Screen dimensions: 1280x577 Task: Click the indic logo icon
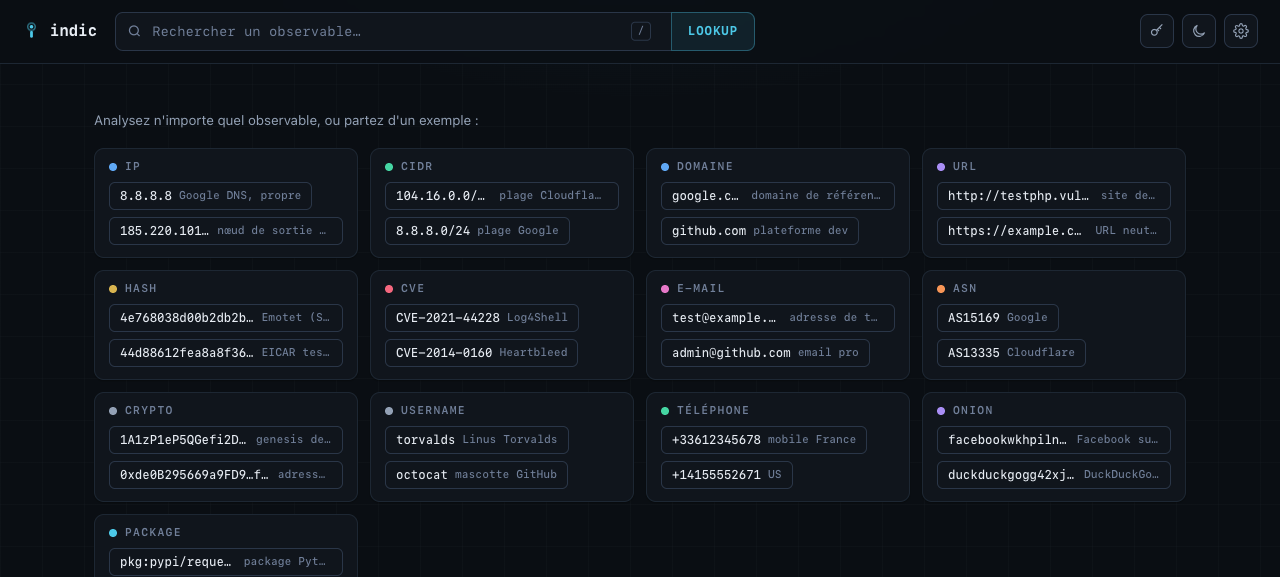coord(31,31)
